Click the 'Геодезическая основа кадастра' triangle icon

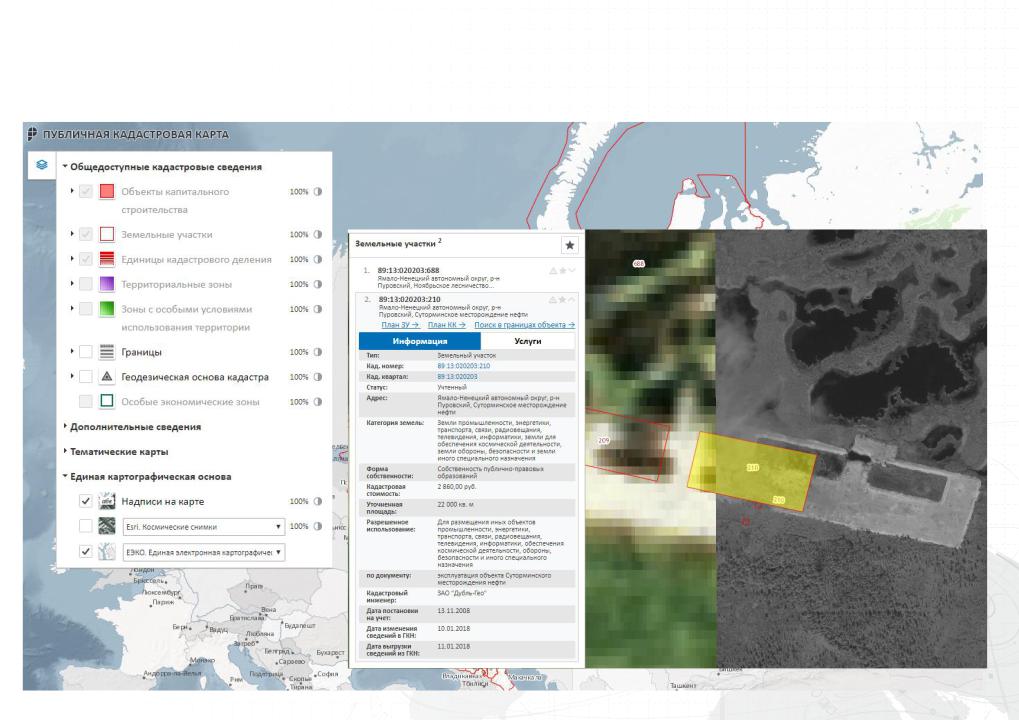(107, 376)
